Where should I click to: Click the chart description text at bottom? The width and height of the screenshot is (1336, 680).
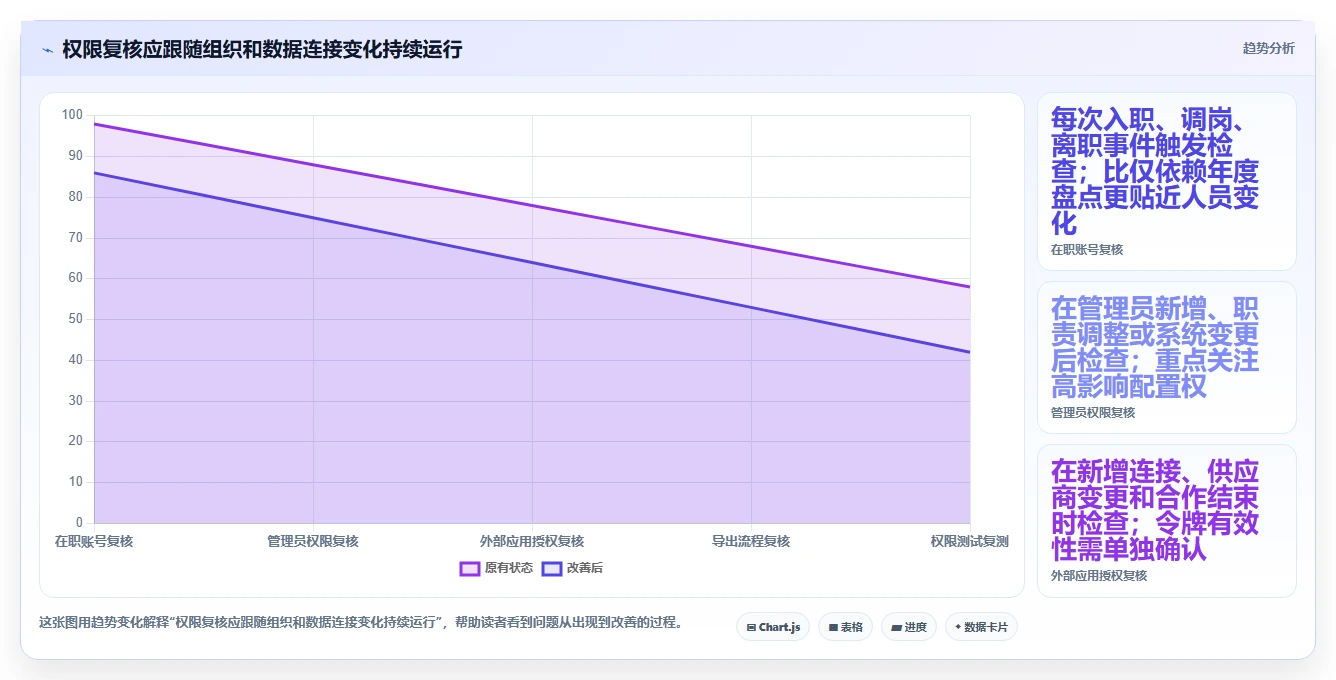[x=363, y=622]
